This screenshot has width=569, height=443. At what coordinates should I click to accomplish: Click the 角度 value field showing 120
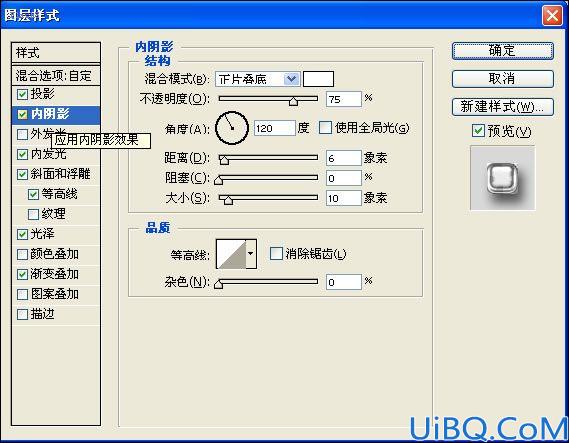click(275, 128)
